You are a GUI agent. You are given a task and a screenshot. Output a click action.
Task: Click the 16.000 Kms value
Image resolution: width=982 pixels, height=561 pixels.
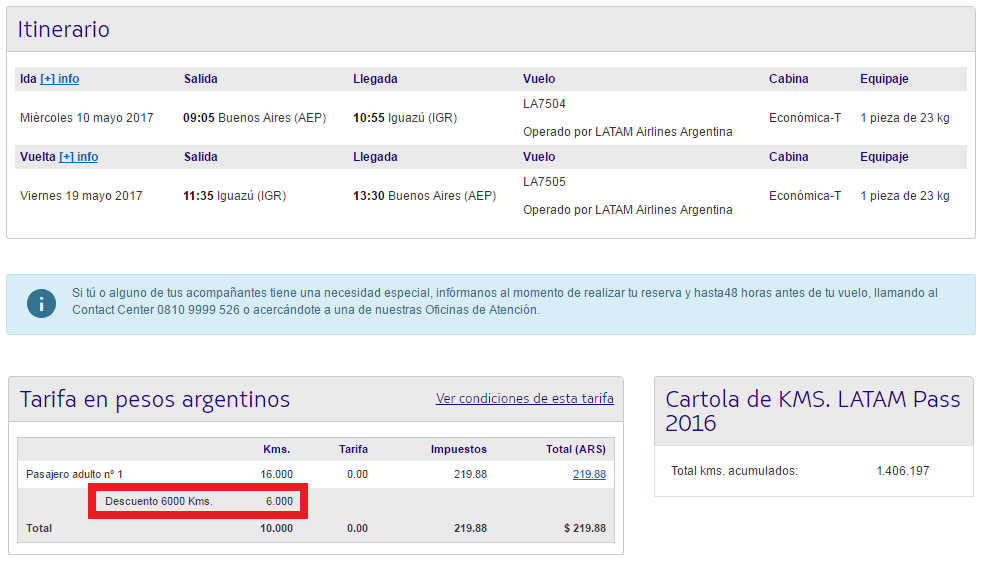coord(276,475)
